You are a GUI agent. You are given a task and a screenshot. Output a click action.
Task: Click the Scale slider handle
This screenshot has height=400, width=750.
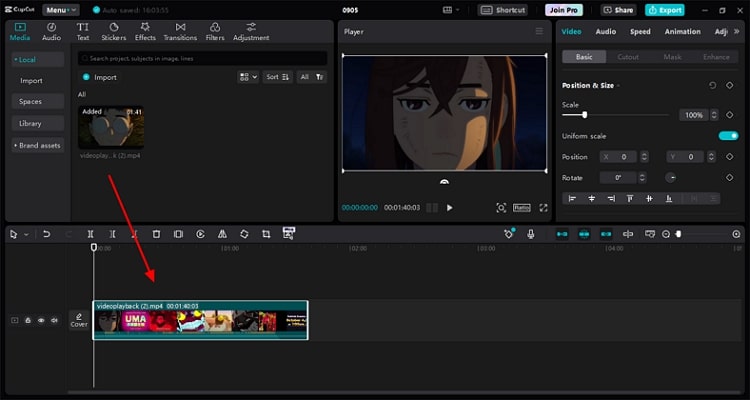click(x=584, y=115)
